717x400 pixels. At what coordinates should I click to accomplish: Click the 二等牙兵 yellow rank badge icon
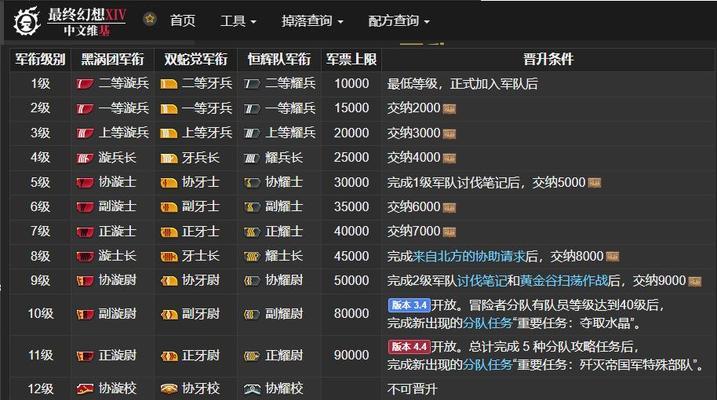coord(168,84)
